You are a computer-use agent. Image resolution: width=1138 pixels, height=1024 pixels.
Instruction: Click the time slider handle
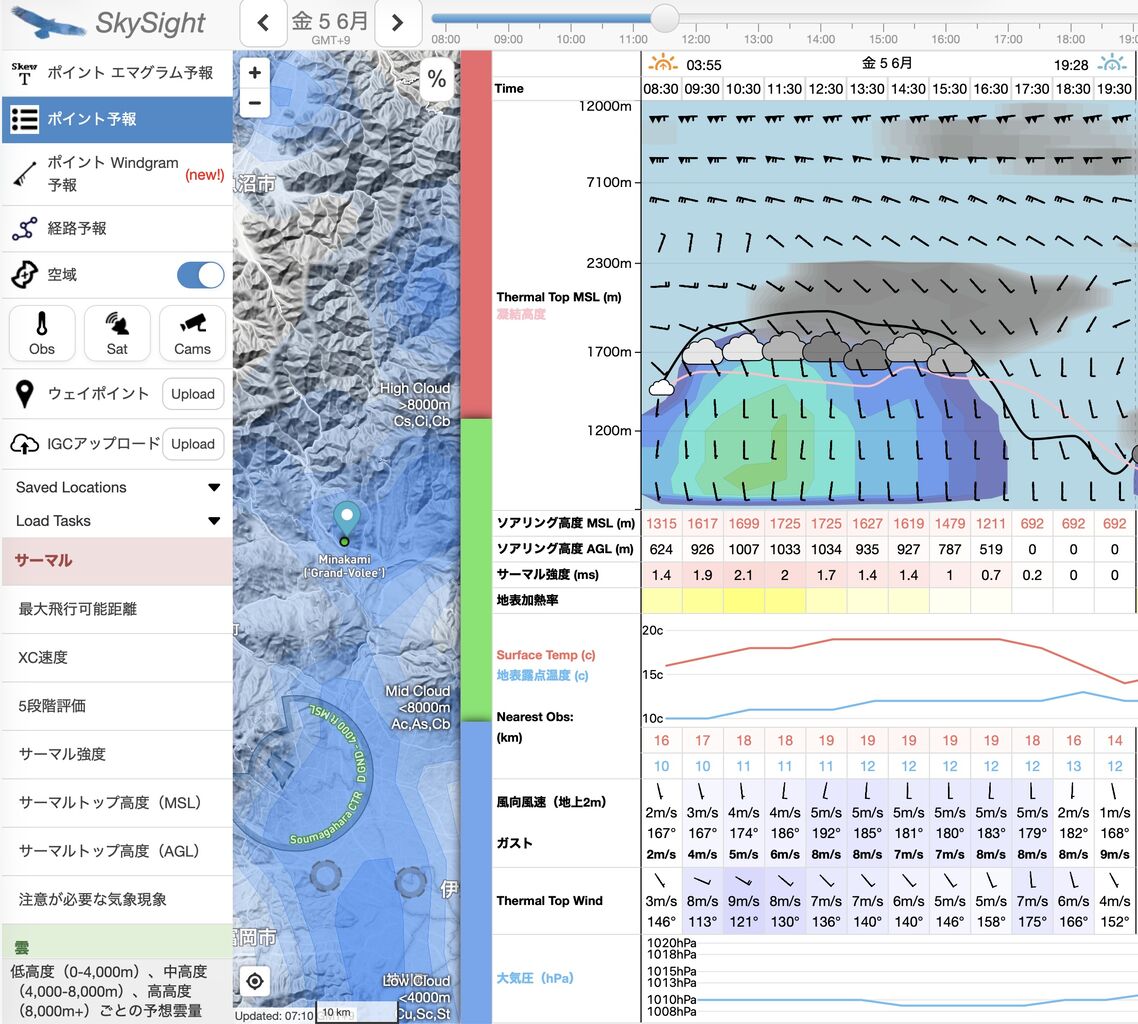(x=664, y=17)
